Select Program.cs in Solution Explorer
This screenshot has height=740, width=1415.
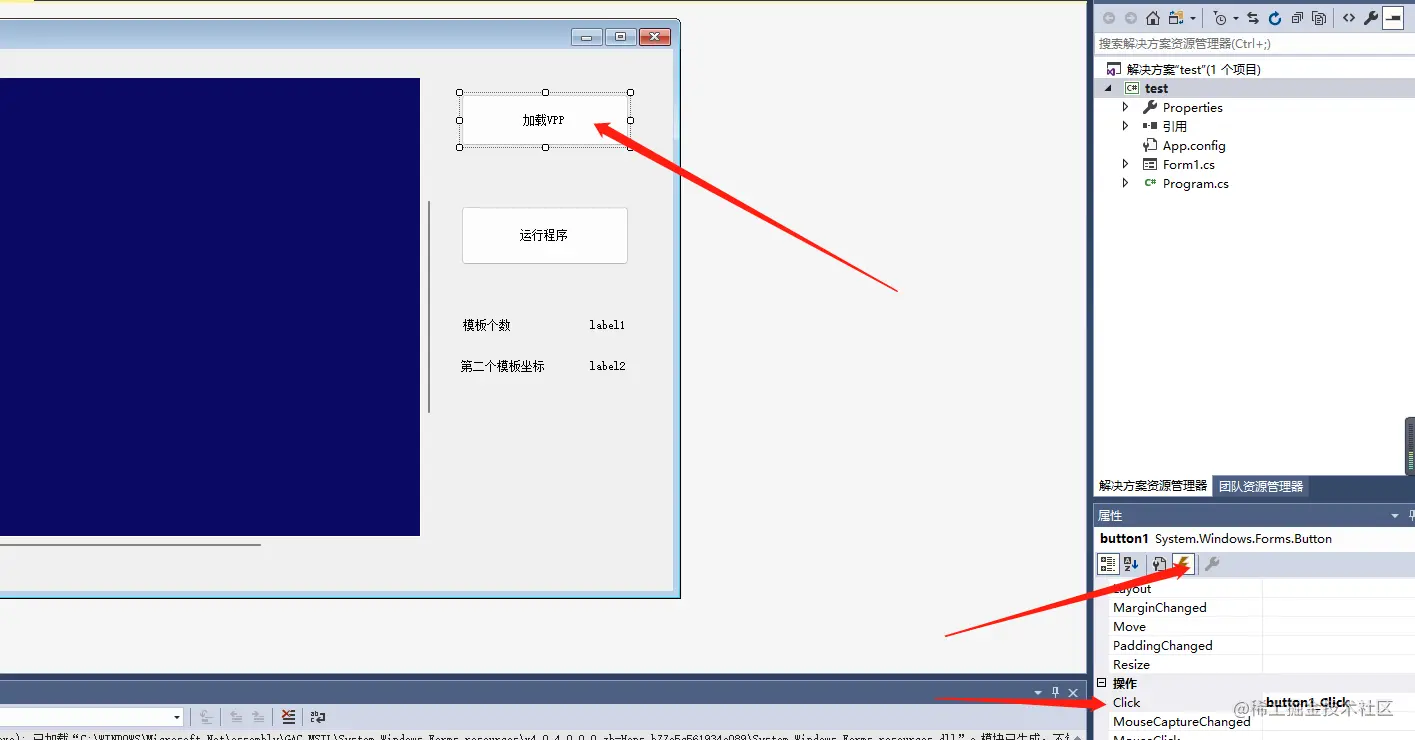coord(1195,184)
